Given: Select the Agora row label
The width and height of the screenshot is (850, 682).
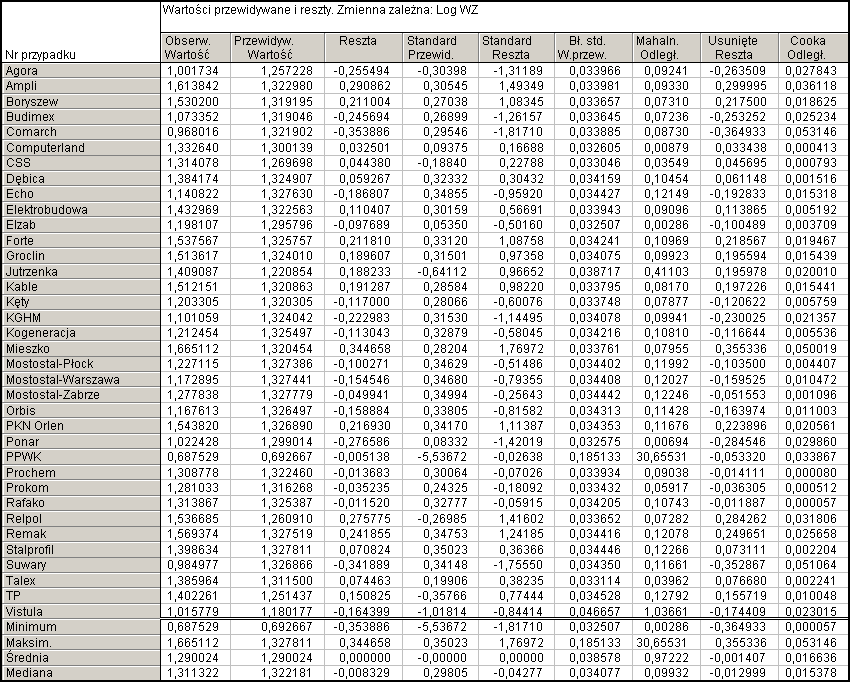Looking at the screenshot, I should point(81,70).
